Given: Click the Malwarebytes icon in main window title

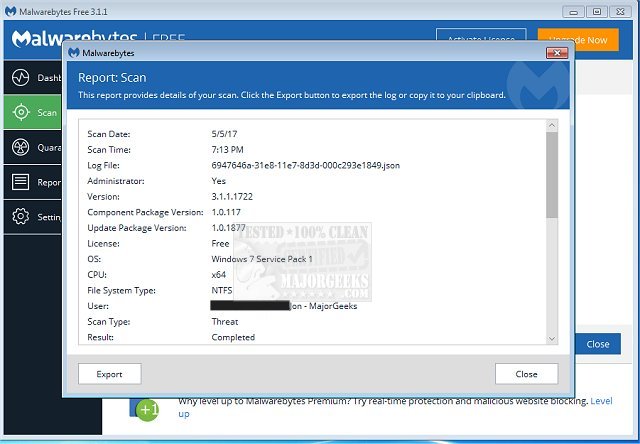Looking at the screenshot, I should point(11,11).
